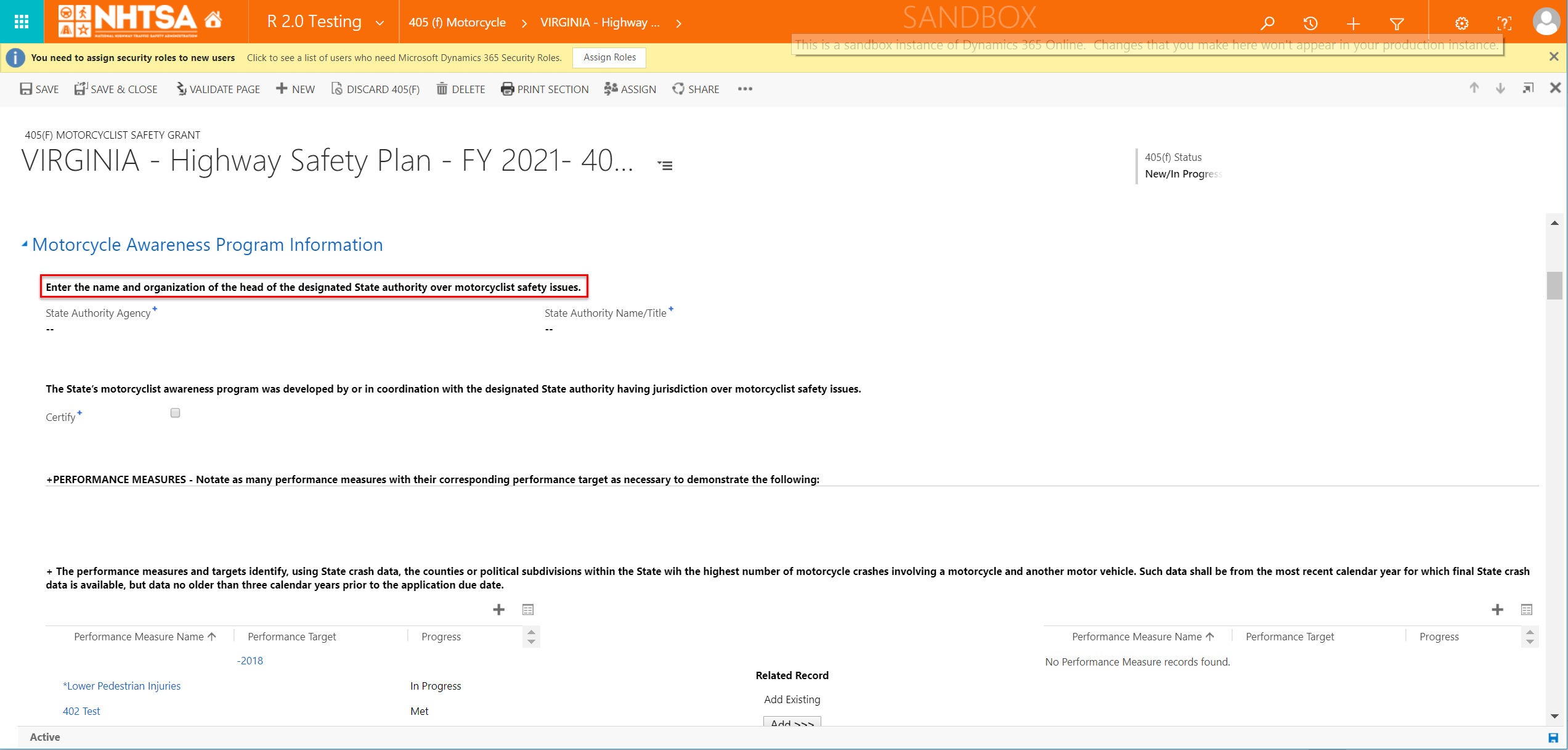
Task: Click Validate Page in command bar
Action: click(218, 89)
